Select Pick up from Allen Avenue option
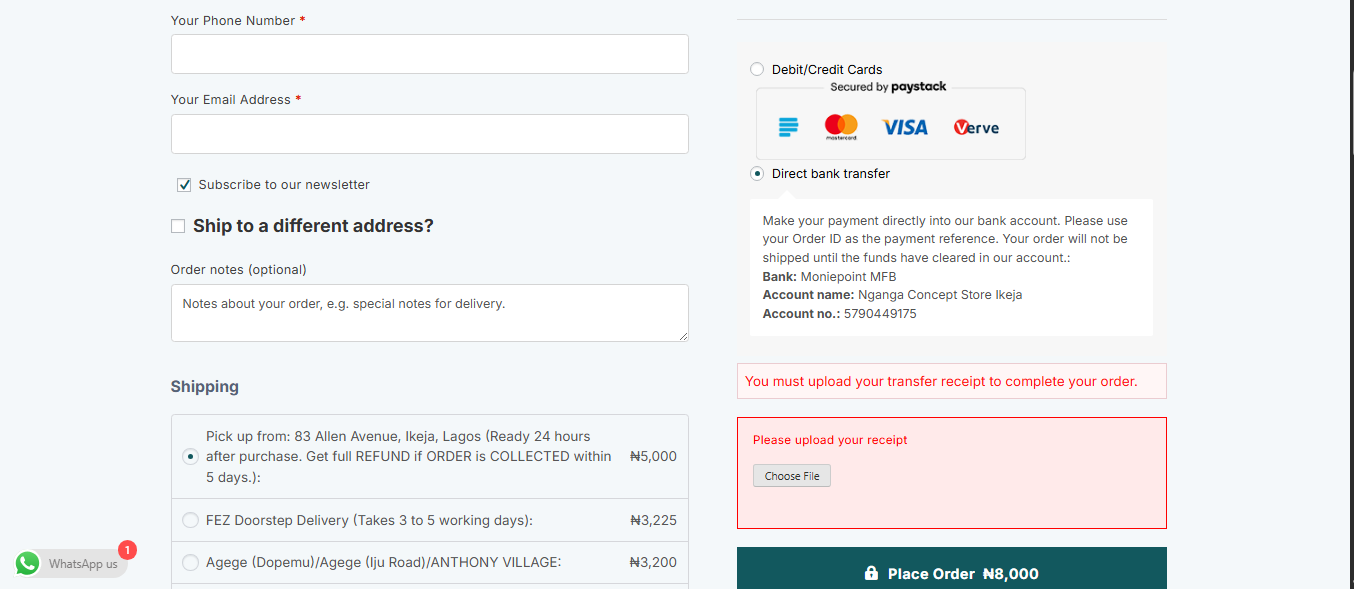This screenshot has height=589, width=1354. coord(190,456)
